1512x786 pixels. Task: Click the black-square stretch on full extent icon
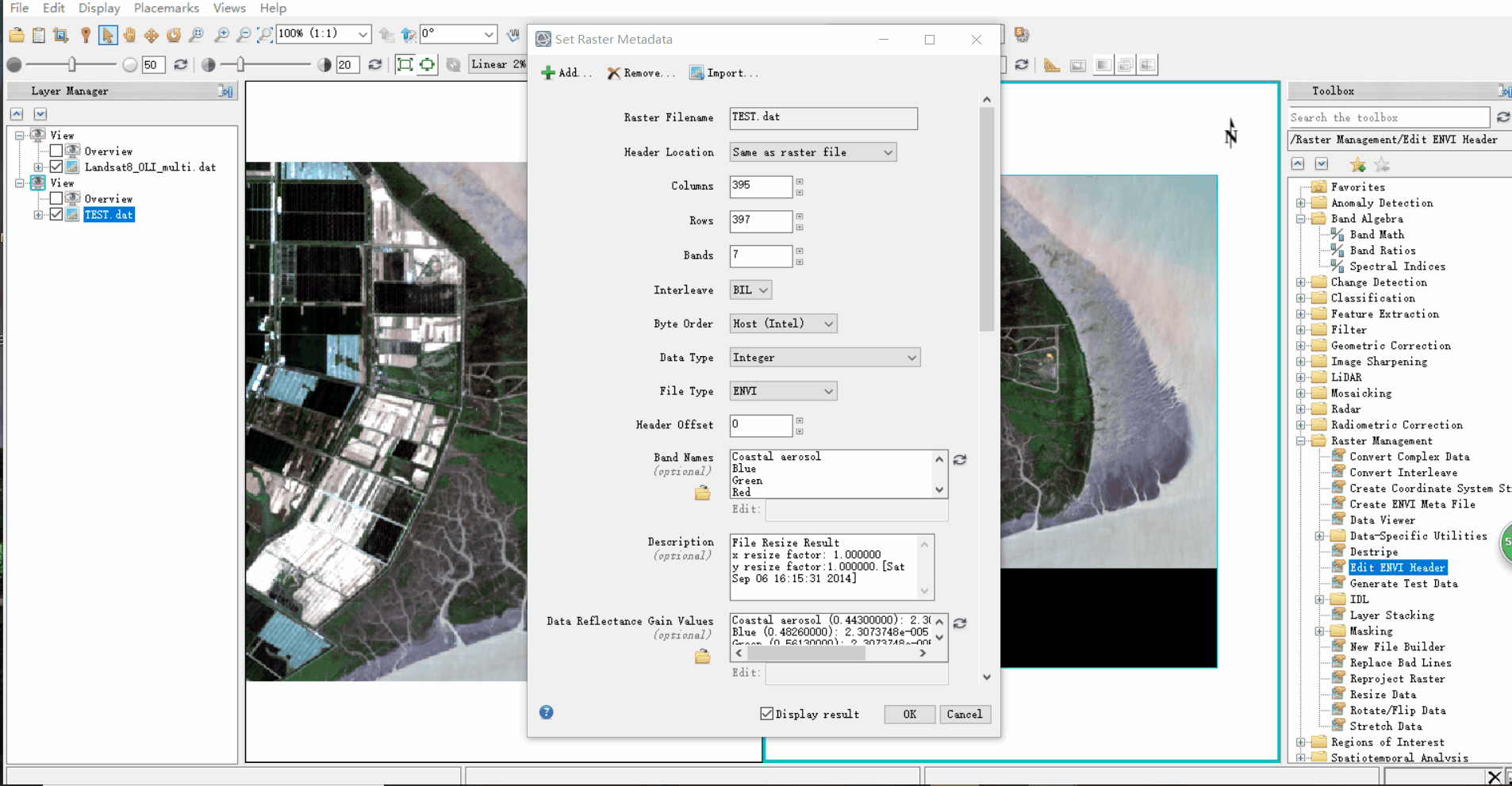click(x=405, y=65)
